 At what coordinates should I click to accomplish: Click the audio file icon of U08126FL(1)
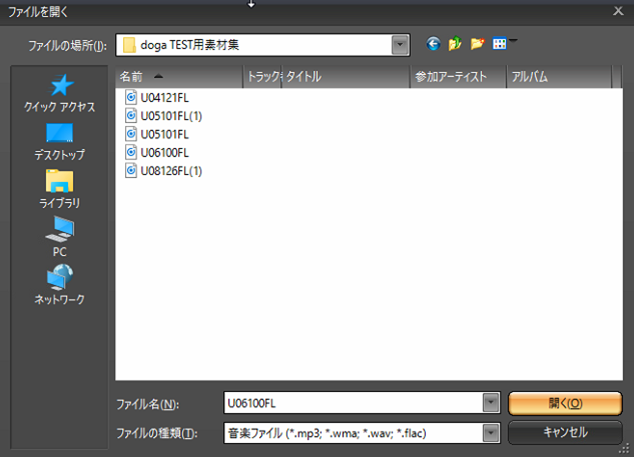click(x=131, y=171)
